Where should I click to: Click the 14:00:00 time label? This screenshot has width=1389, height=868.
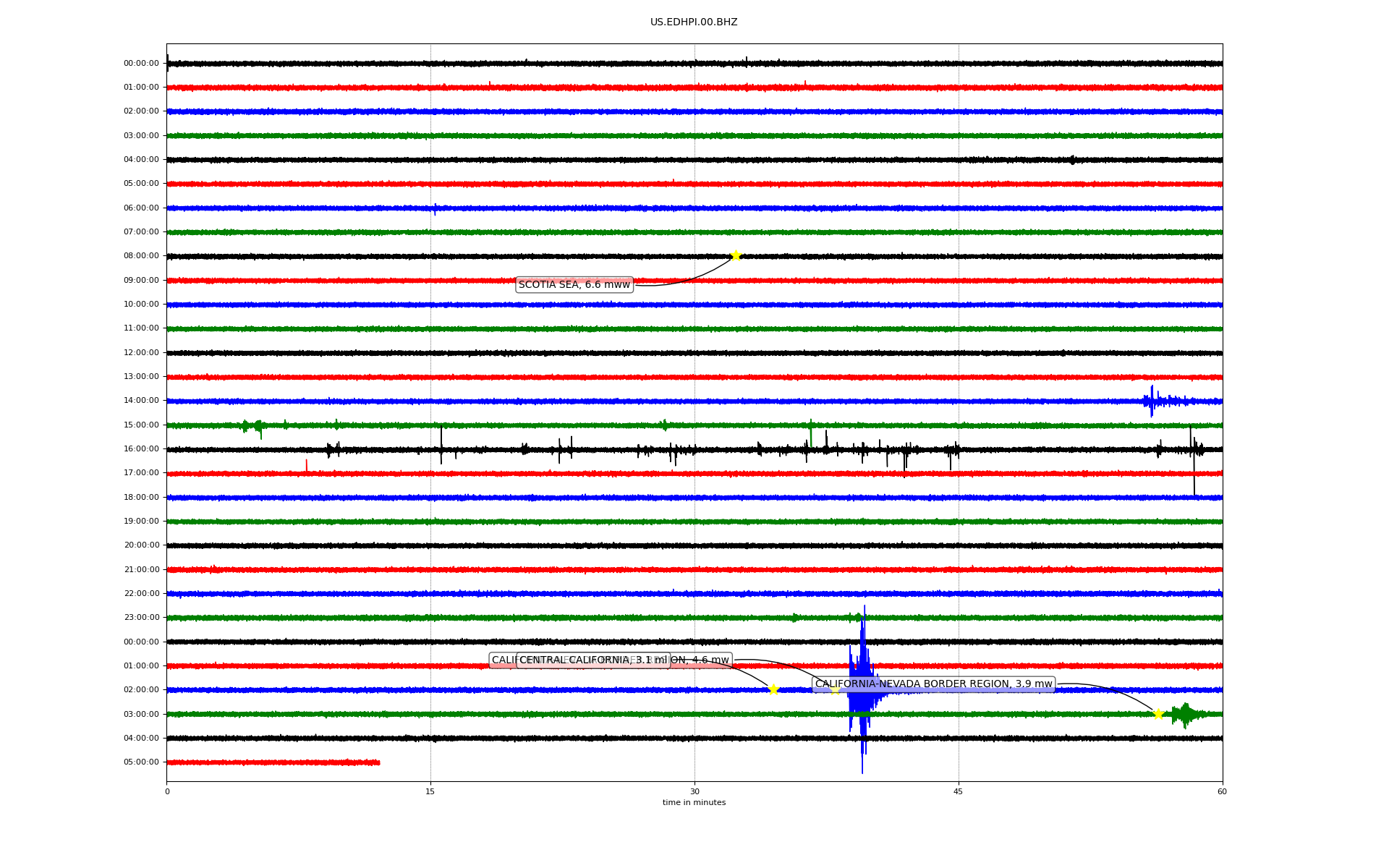(141, 401)
